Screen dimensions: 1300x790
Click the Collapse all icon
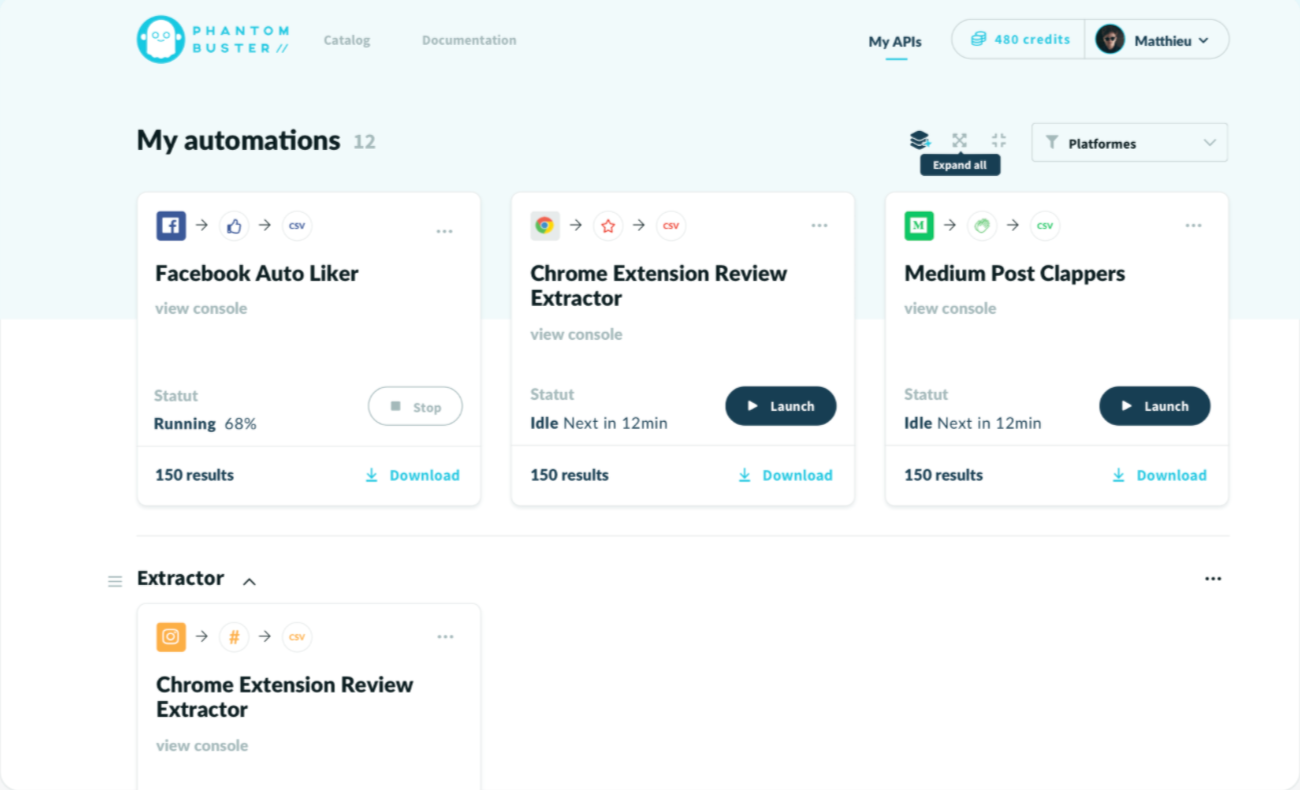click(998, 140)
